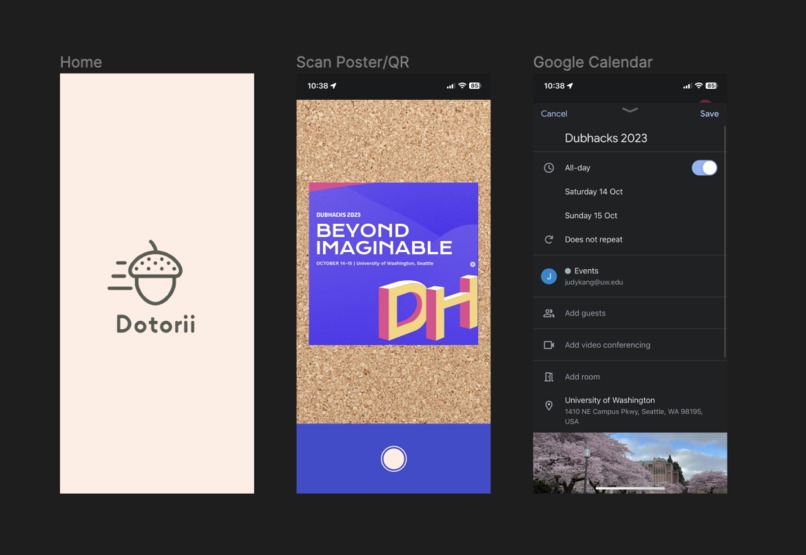Click 10:38 time in Scan screen status bar
This screenshot has height=555, width=806.
[317, 86]
